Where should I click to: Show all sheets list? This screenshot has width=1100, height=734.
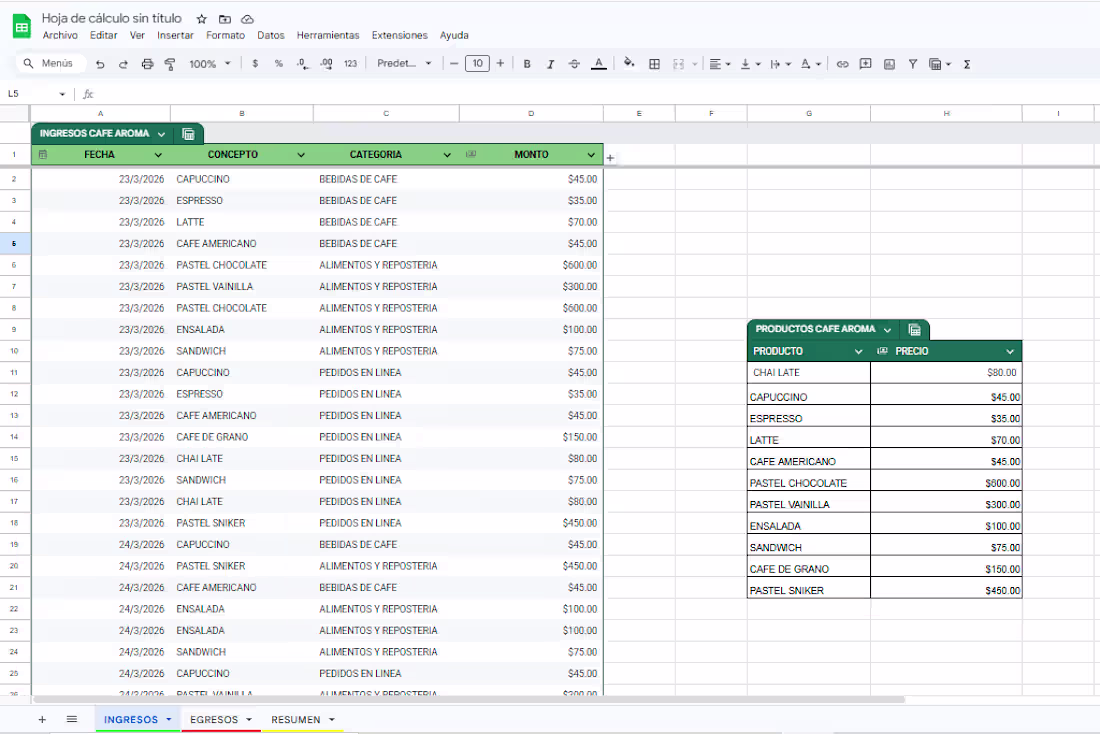pos(72,720)
